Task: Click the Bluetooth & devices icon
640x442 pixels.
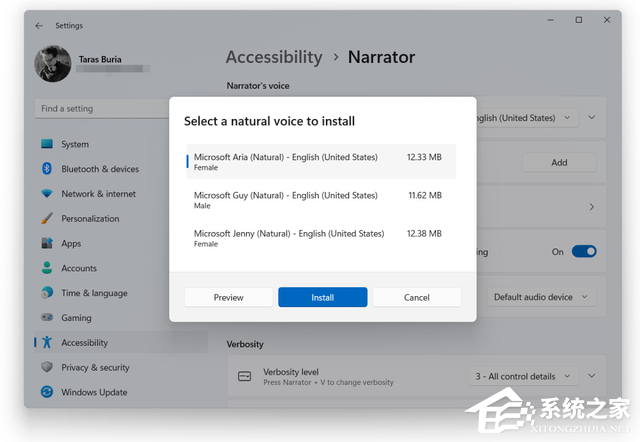Action: (46, 169)
